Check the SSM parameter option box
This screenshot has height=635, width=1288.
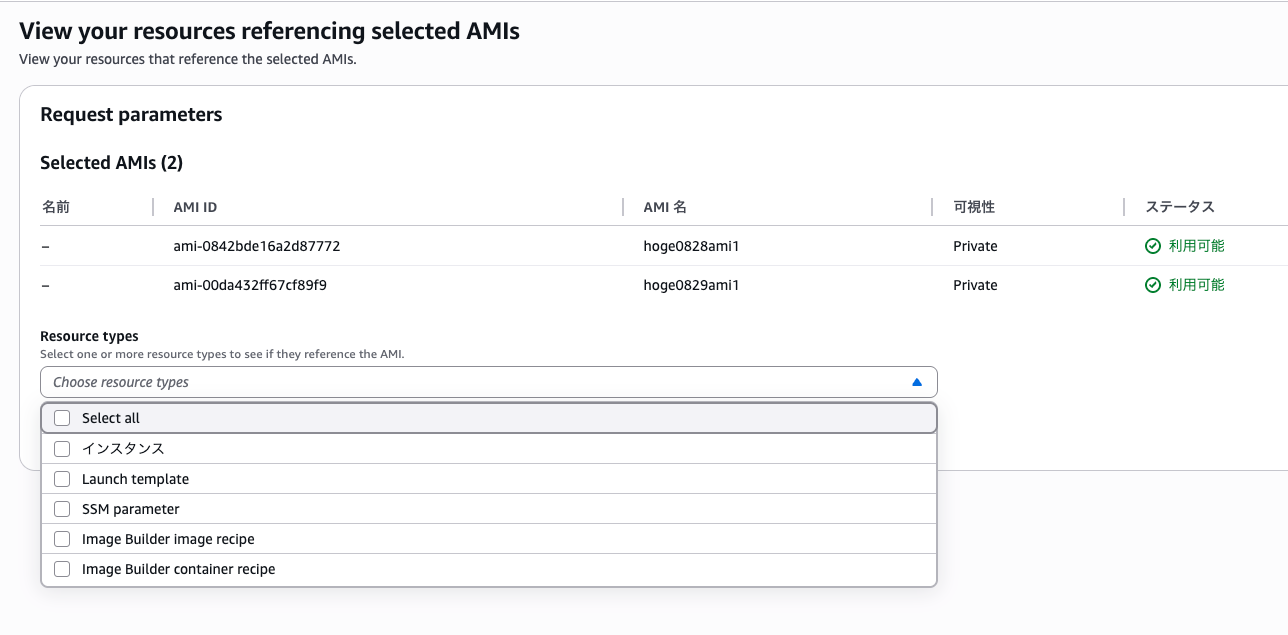[x=62, y=509]
